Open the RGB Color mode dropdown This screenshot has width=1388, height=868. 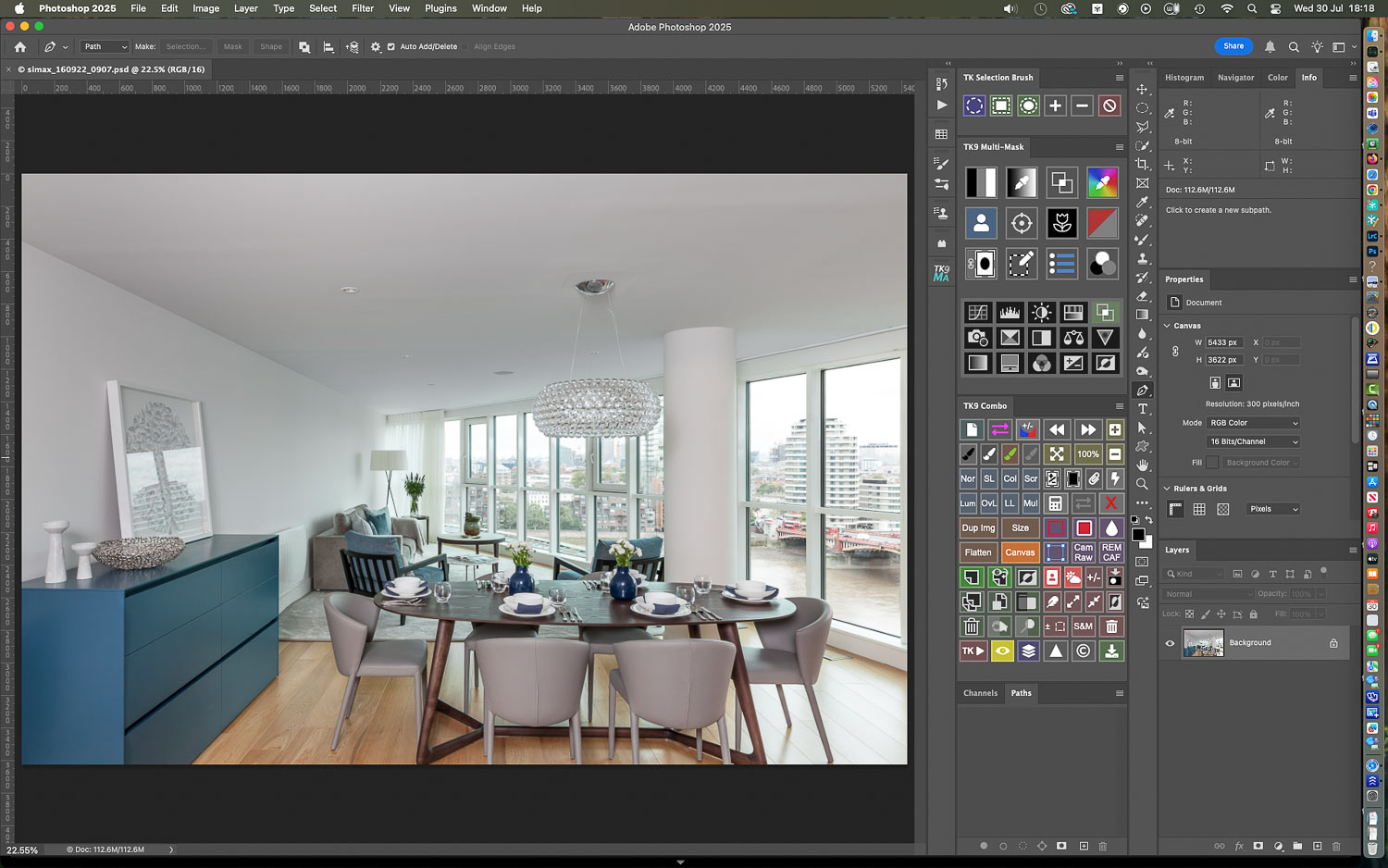[1254, 423]
